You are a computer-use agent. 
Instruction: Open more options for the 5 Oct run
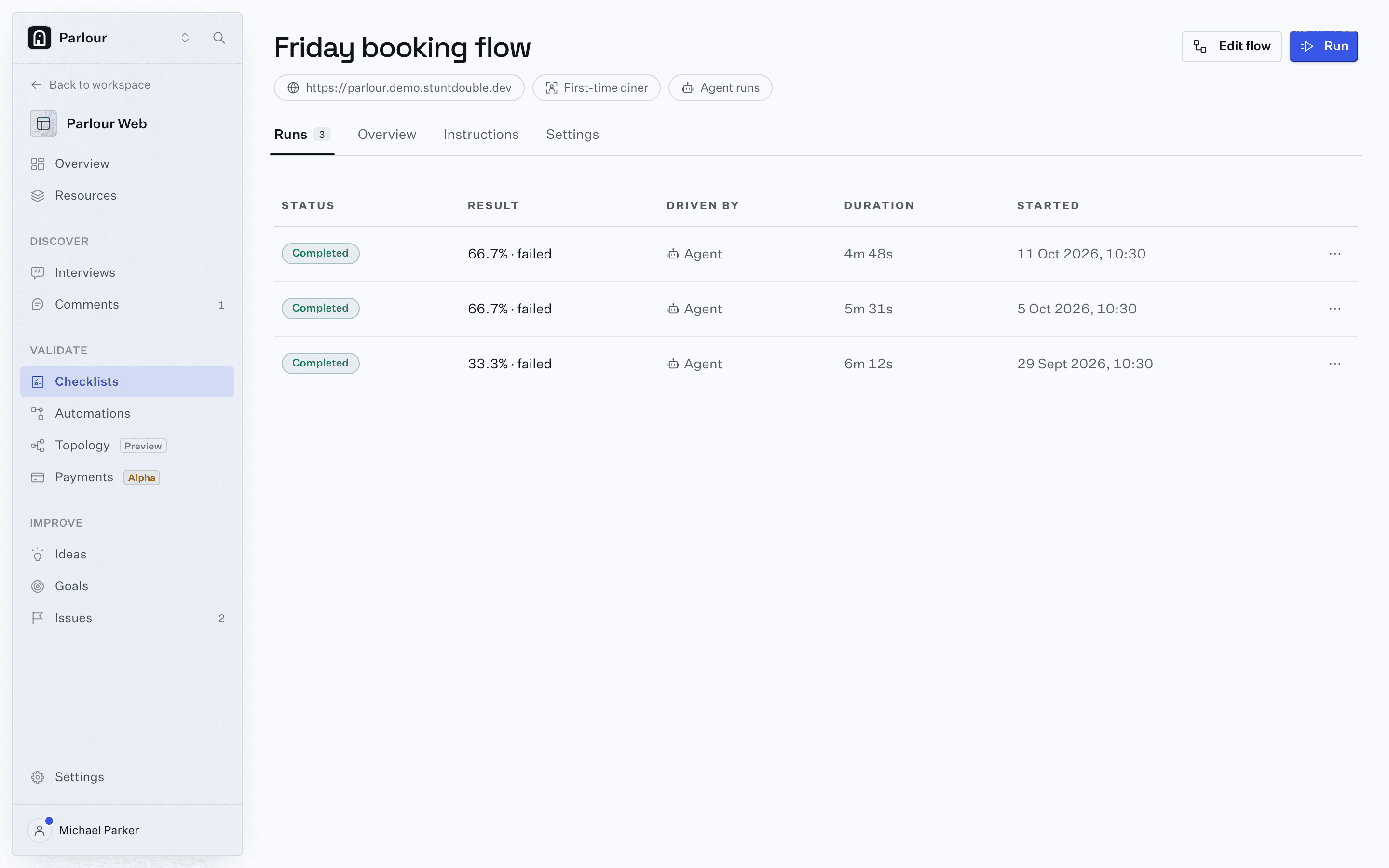click(1335, 309)
